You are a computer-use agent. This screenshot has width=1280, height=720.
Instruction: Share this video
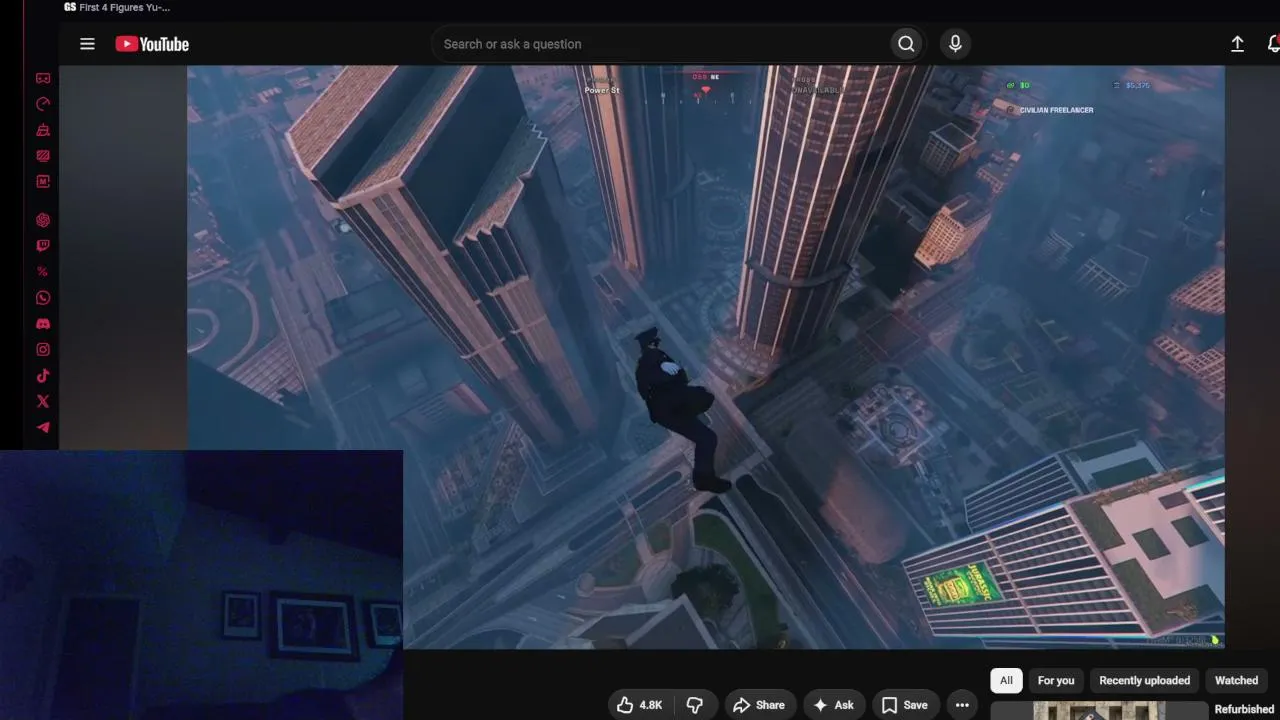click(x=759, y=705)
